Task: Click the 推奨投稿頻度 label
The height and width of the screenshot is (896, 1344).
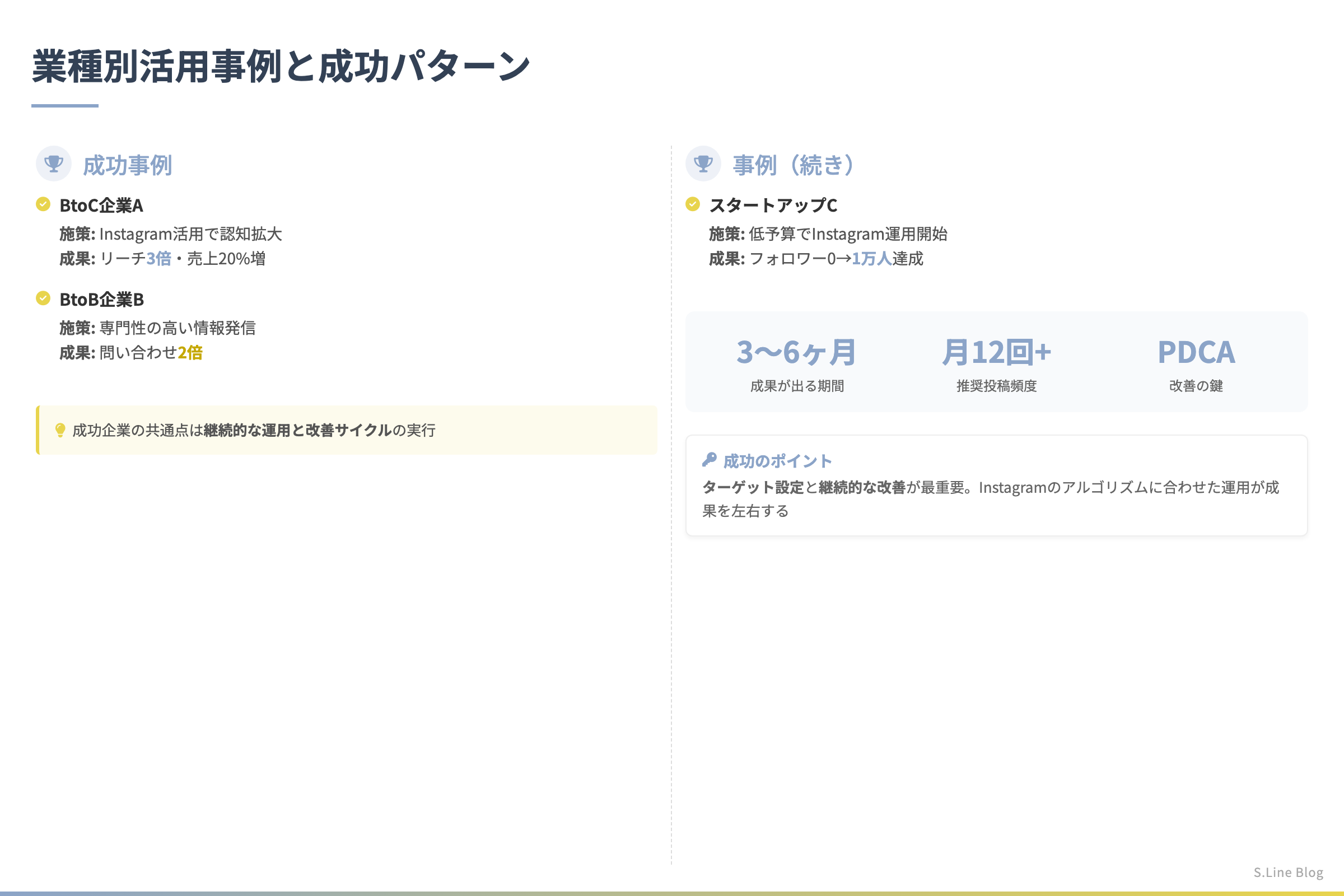Action: click(x=997, y=386)
